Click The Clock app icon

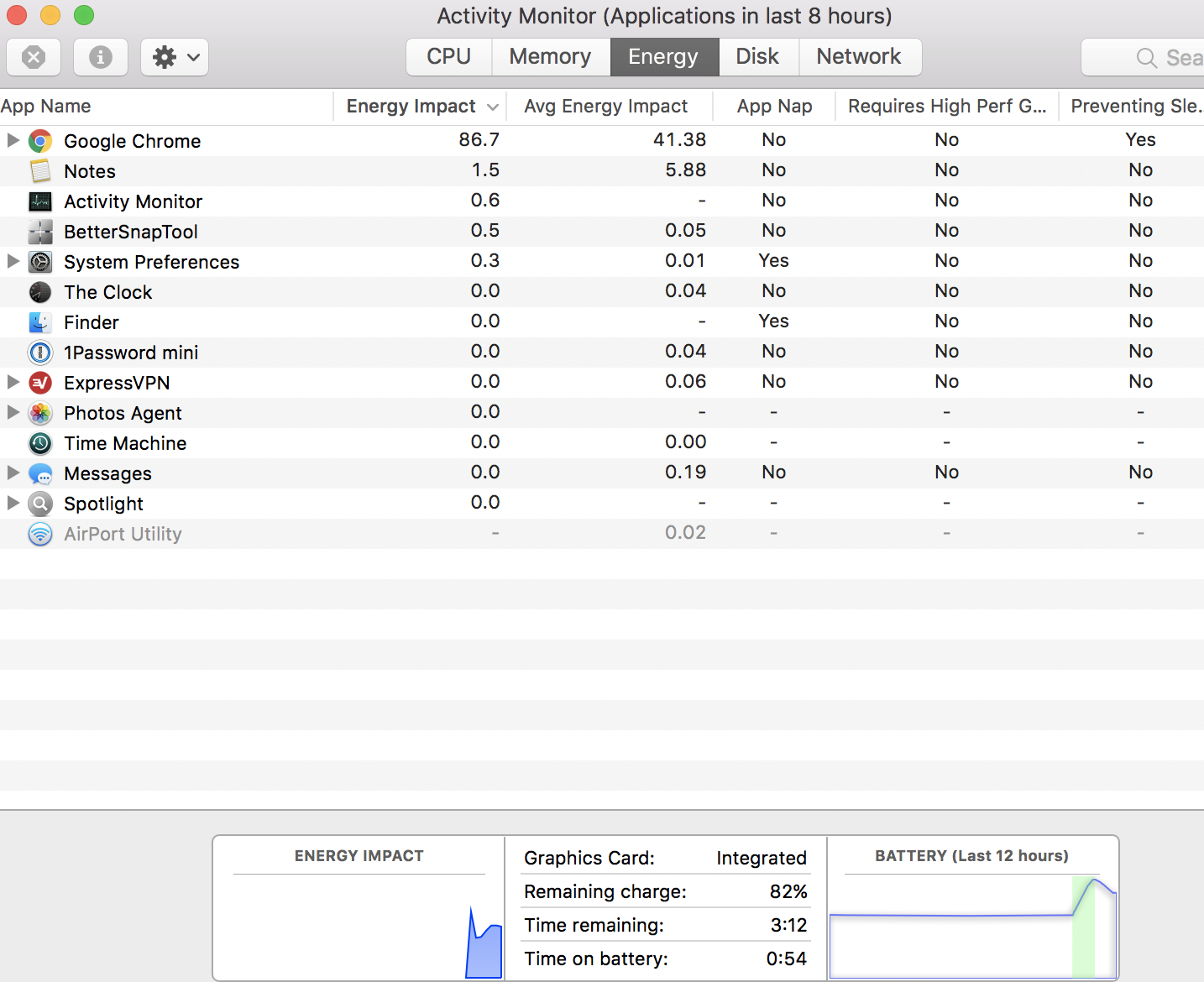click(40, 292)
